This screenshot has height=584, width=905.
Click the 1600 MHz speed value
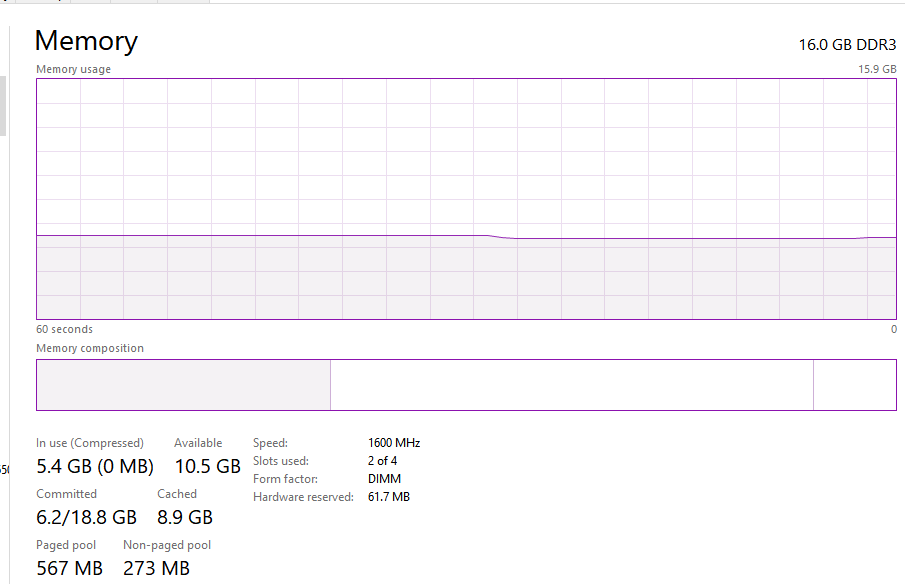tap(394, 443)
